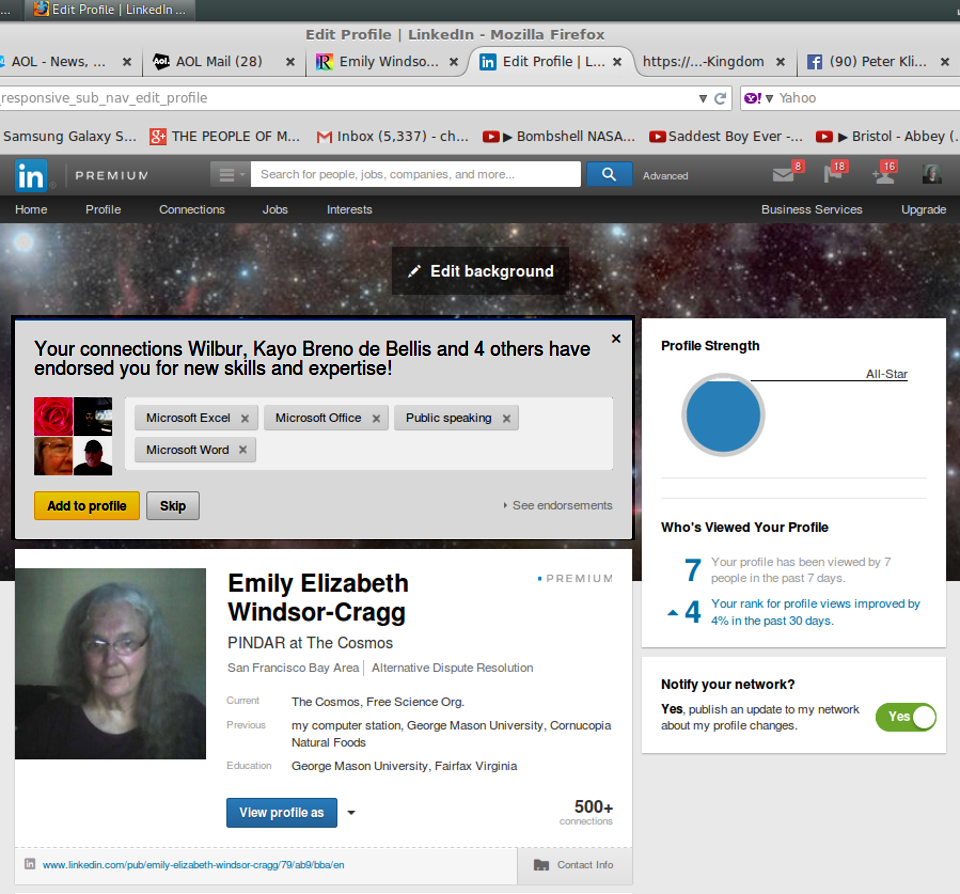
Task: Open search category dropdown in LinkedIn
Action: tap(230, 175)
